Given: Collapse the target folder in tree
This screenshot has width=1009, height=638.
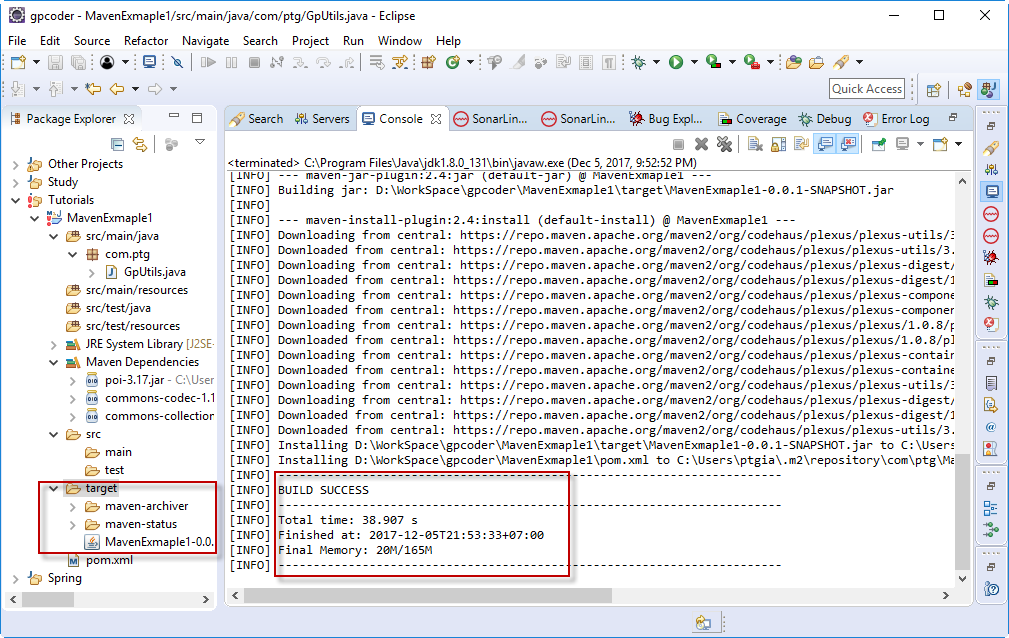Looking at the screenshot, I should [x=53, y=488].
